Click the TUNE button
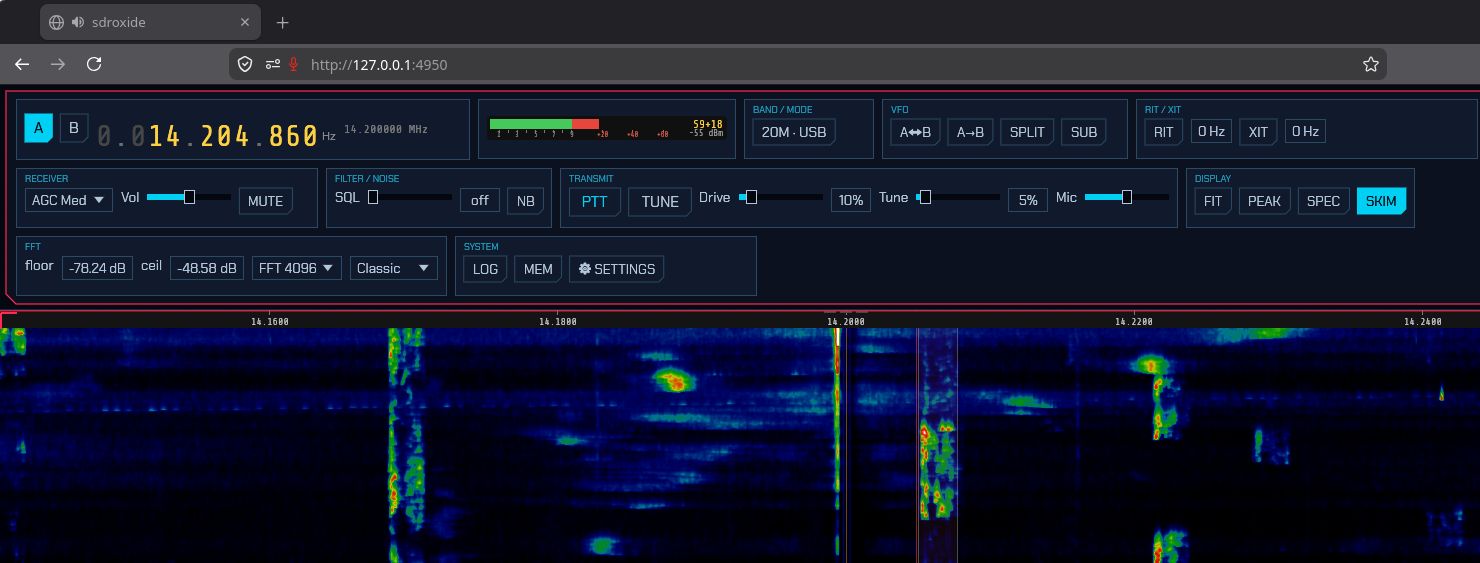The width and height of the screenshot is (1480, 563). point(660,202)
